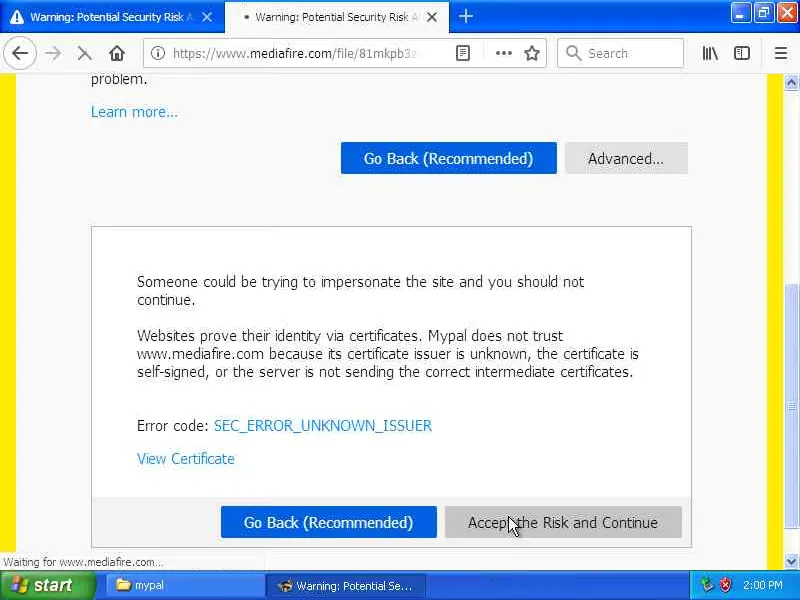Click the Forward arrow button

53,53
